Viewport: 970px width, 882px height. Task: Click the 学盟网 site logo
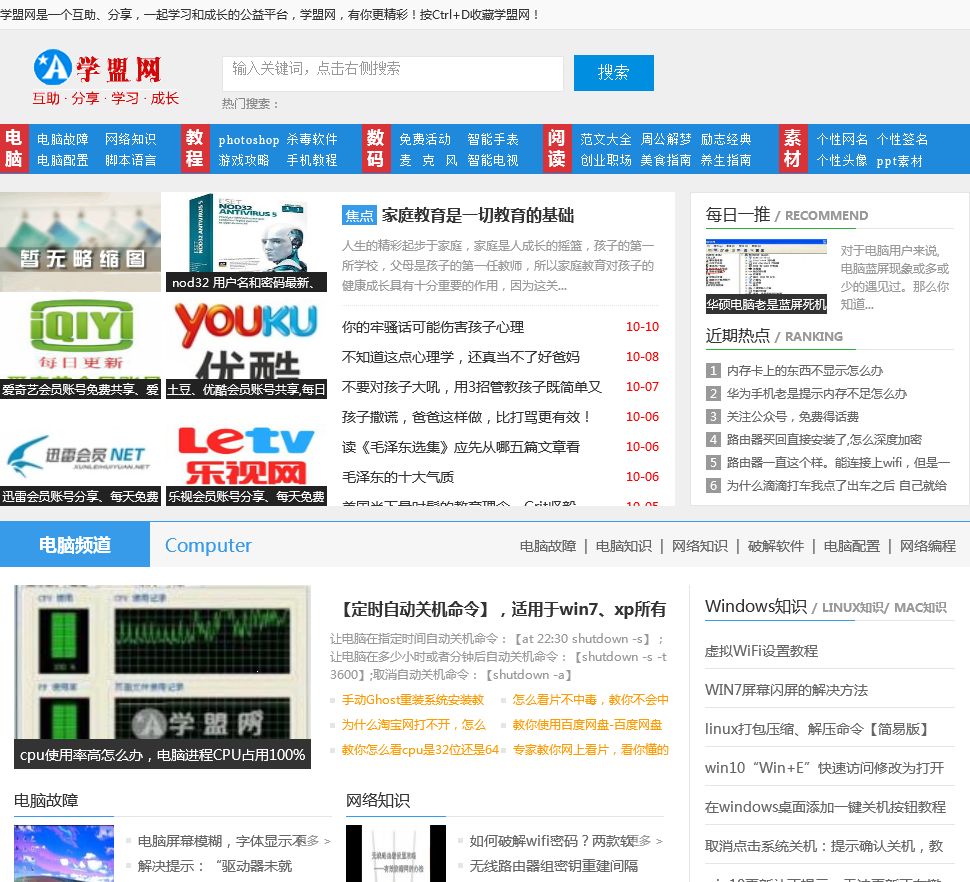coord(106,77)
